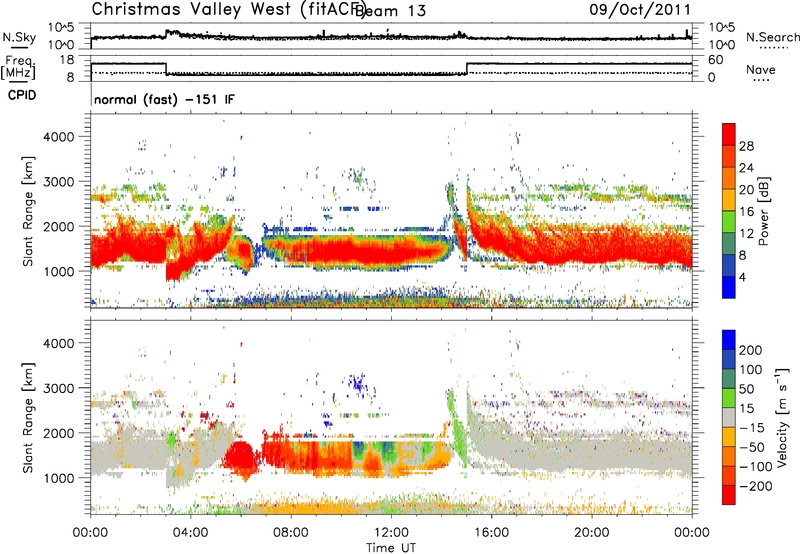
Task: Click the 'Freq. [MHz]' axis label
Action: click(x=18, y=67)
